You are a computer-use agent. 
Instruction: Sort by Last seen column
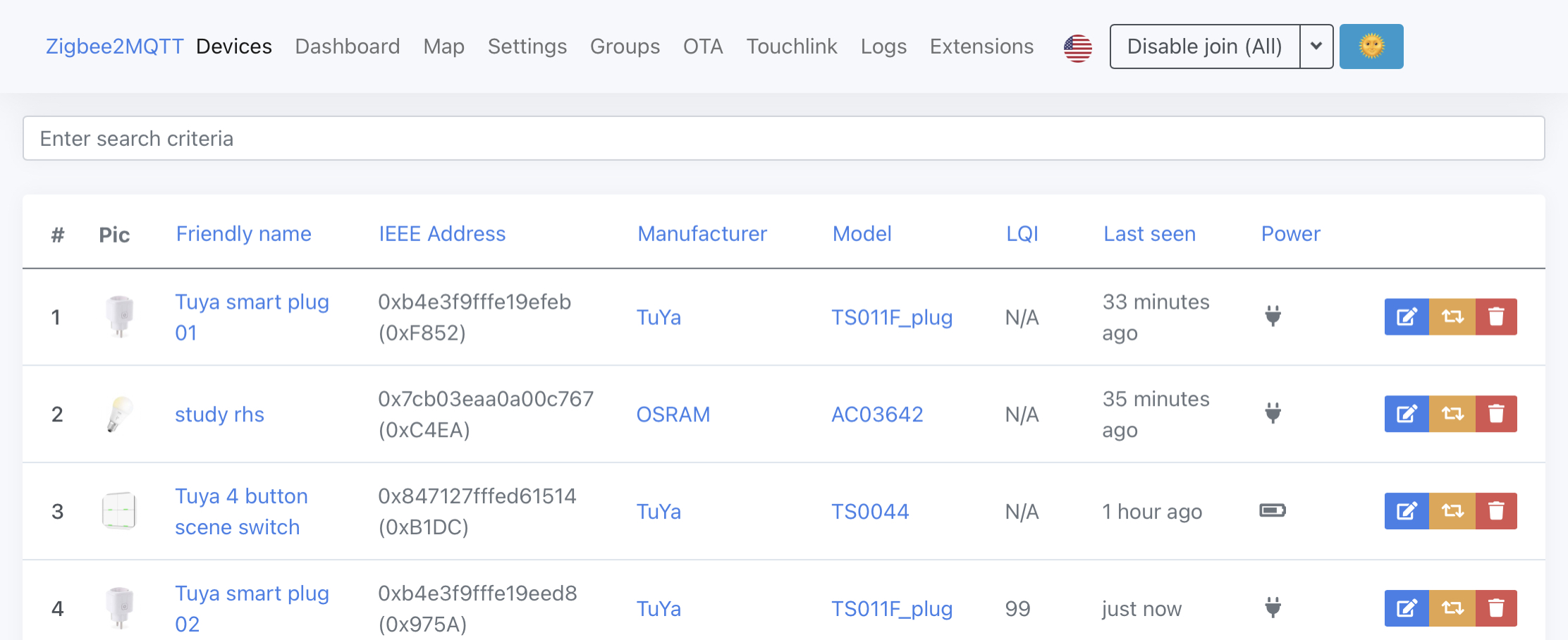pos(1150,233)
